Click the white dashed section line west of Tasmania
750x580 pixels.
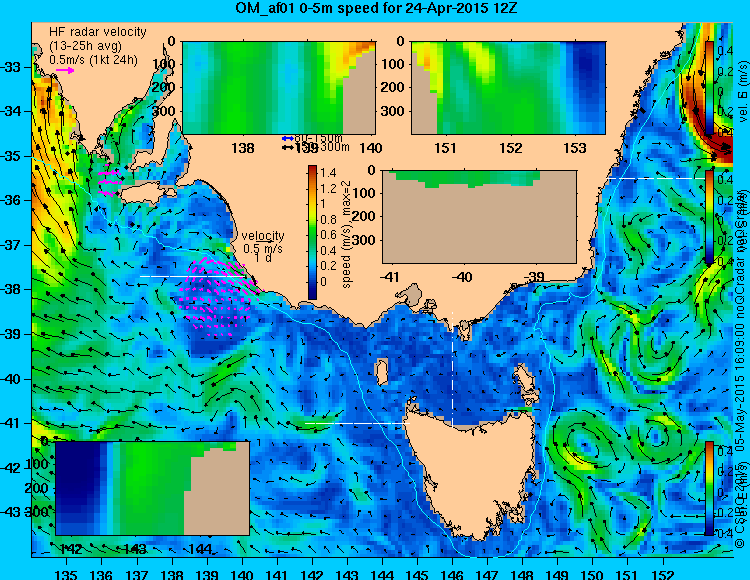tap(358, 423)
